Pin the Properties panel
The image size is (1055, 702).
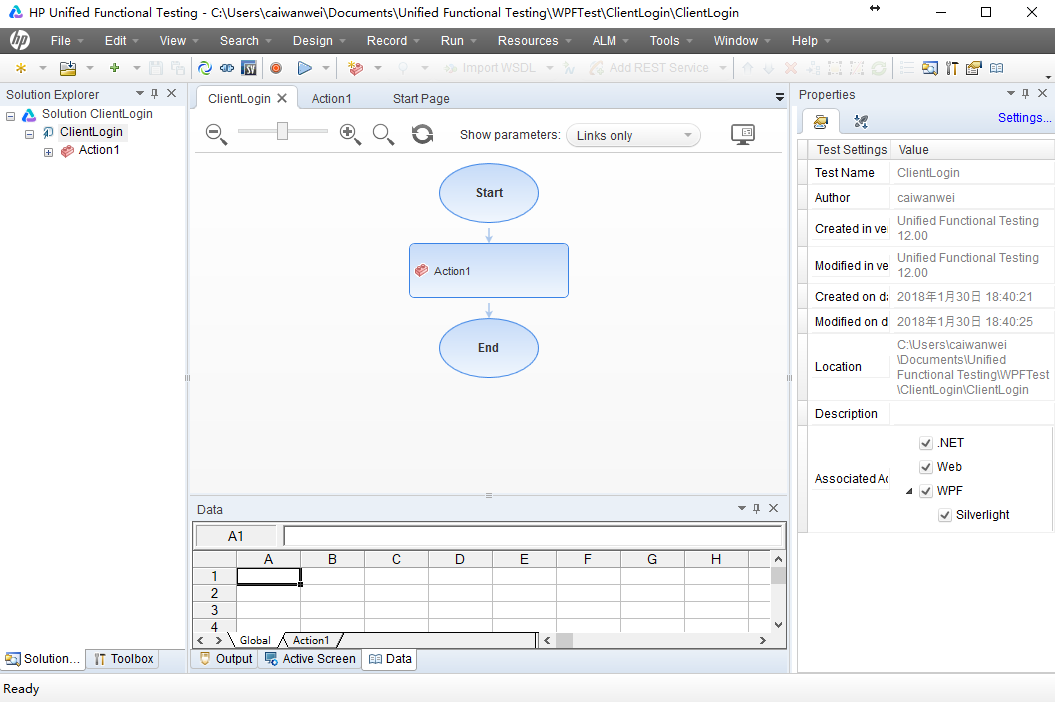coord(1025,94)
